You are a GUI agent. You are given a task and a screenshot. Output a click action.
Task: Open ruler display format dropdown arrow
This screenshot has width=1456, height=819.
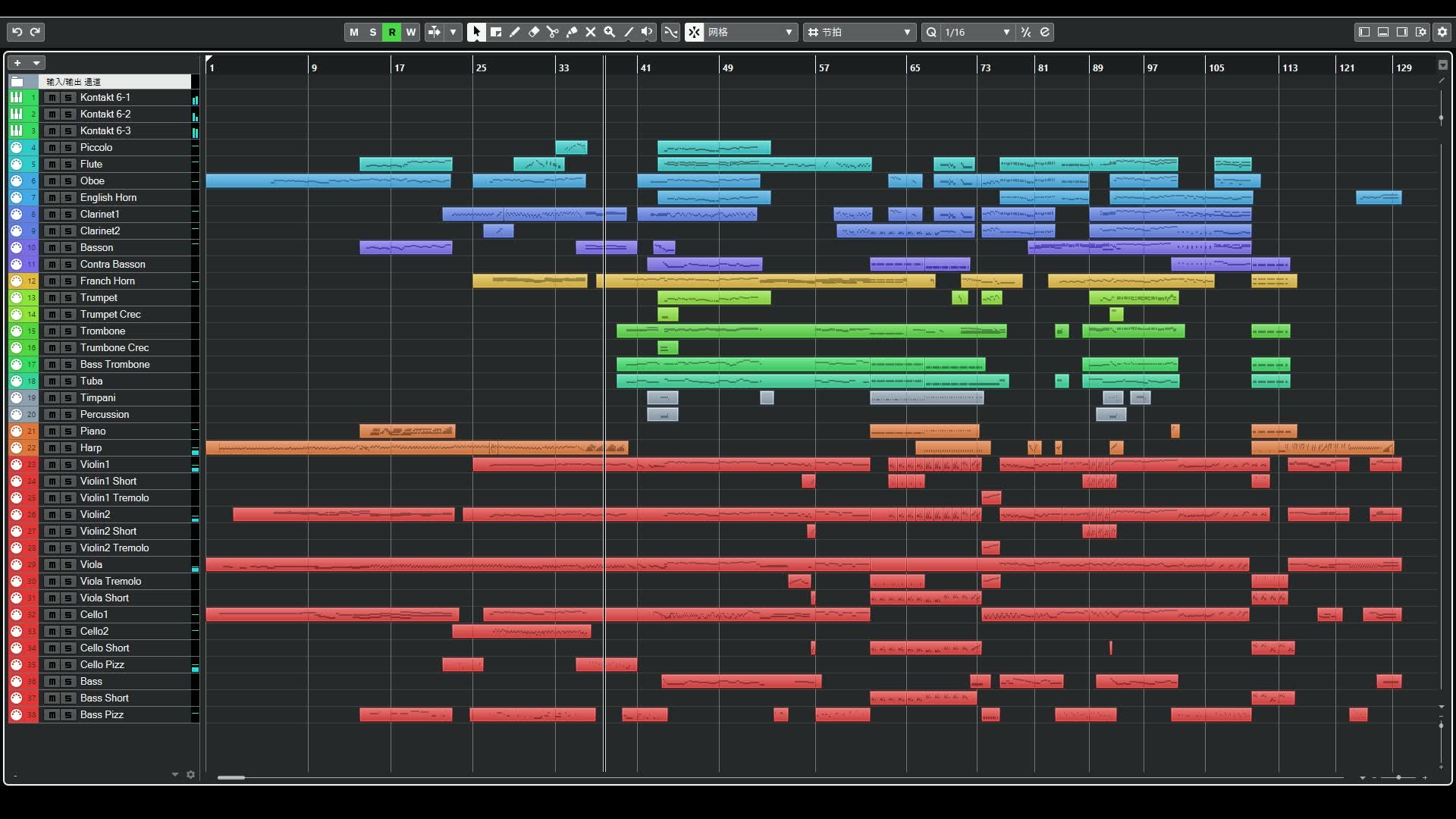point(1442,64)
